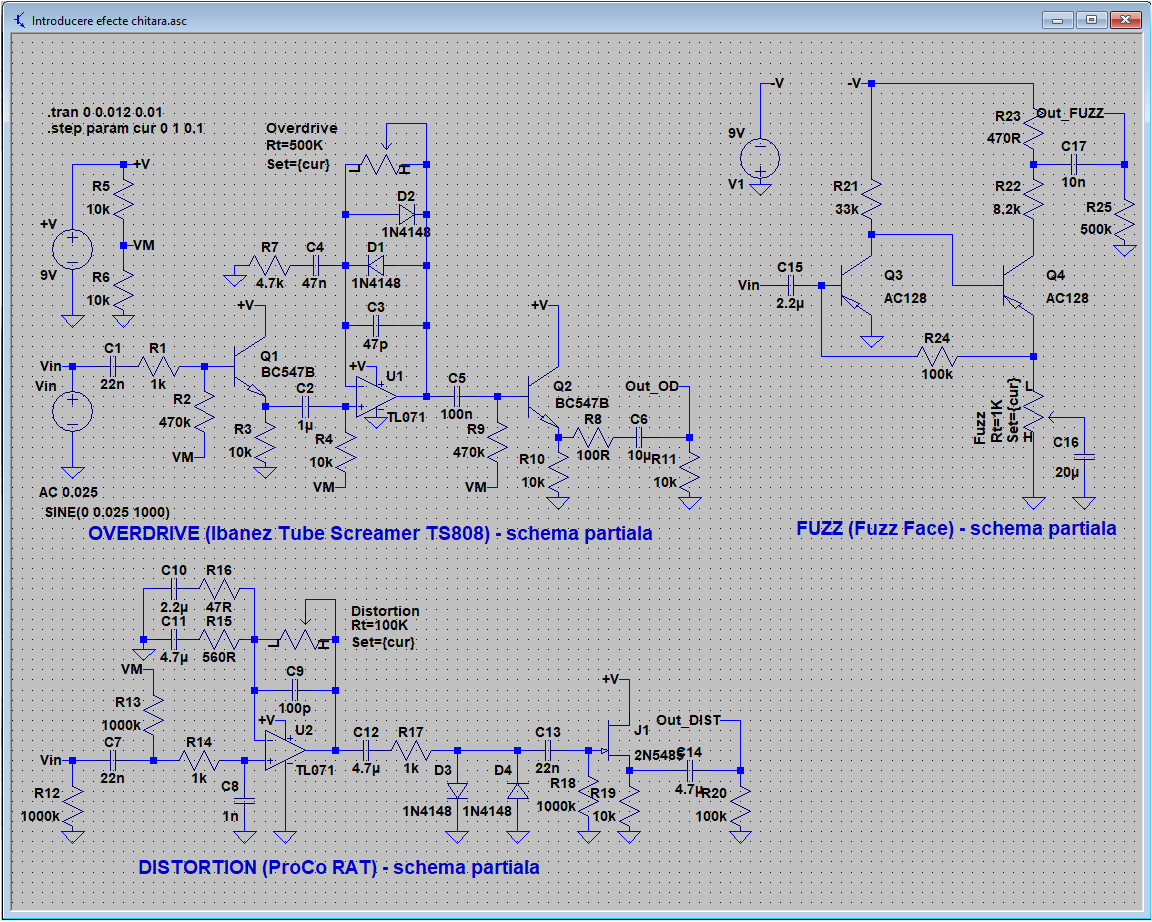
Task: Select transistor Q2 BC547B symbol
Action: click(x=544, y=397)
